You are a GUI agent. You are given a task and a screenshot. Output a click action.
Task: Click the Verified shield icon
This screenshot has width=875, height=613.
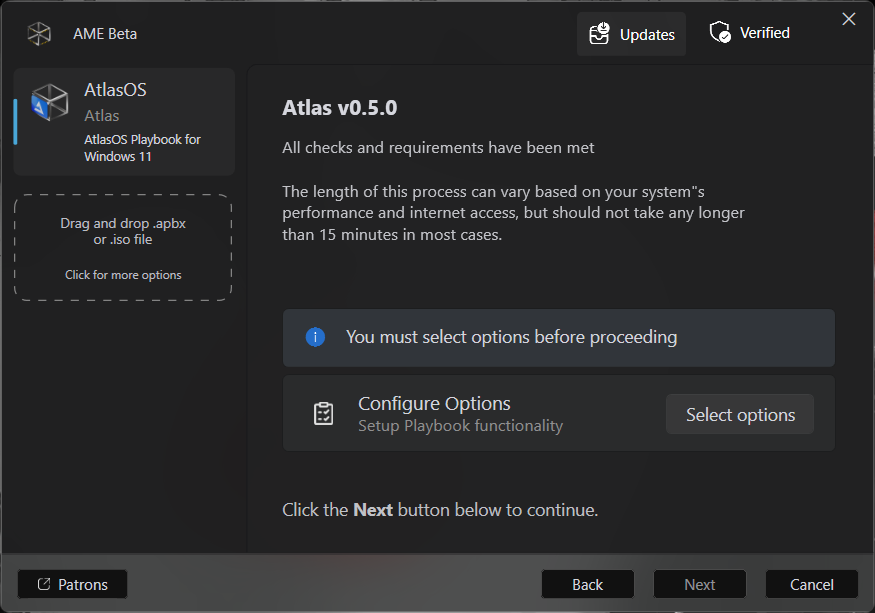[x=720, y=33]
